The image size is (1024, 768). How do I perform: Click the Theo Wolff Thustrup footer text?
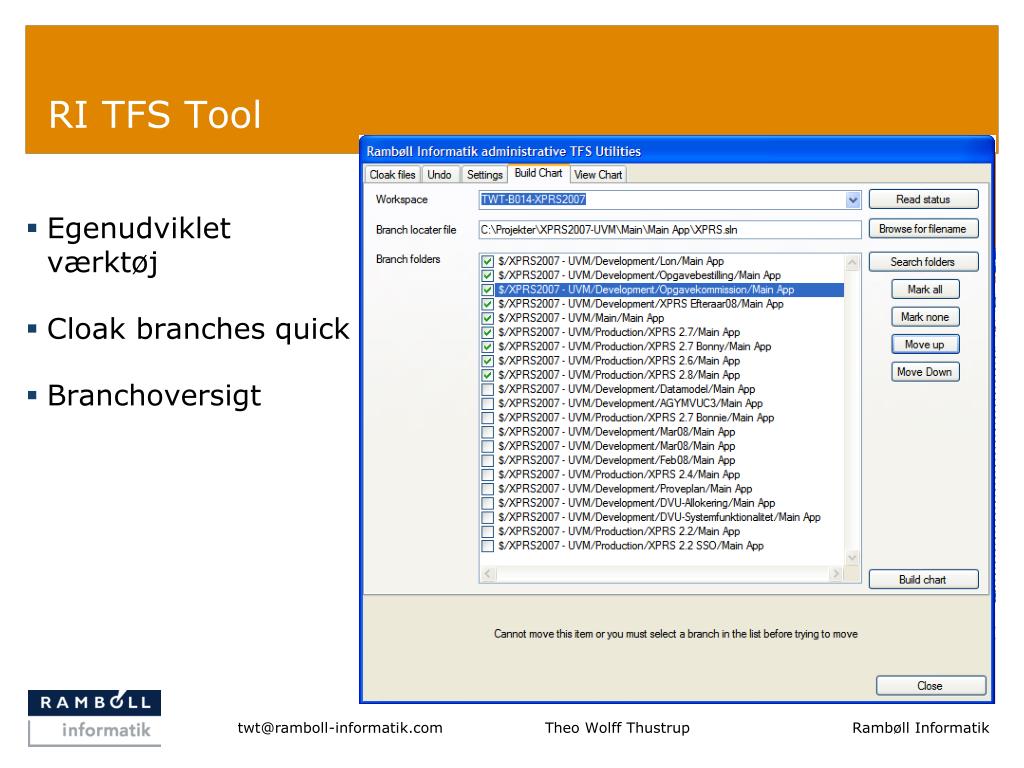click(617, 728)
